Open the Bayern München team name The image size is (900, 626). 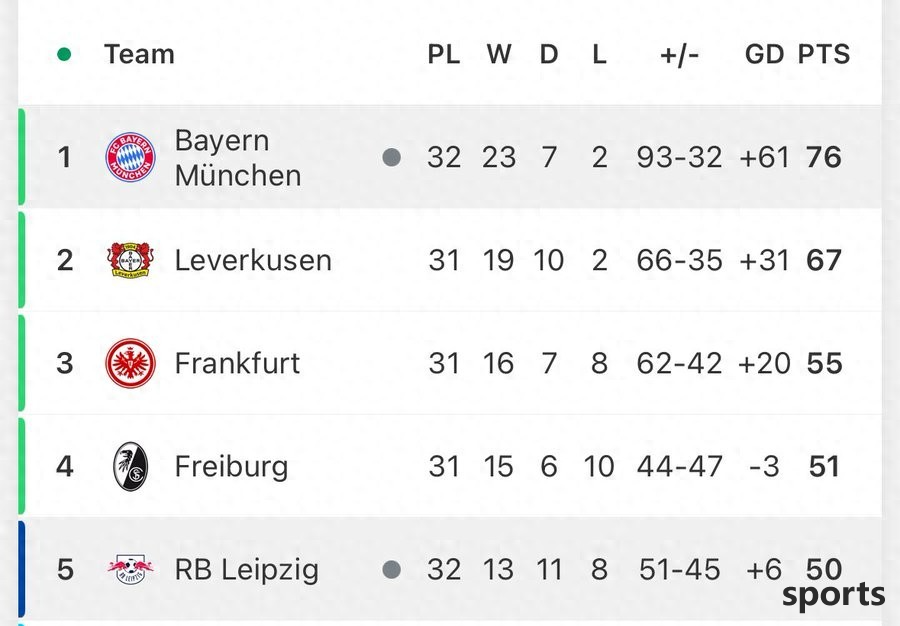[x=238, y=158]
